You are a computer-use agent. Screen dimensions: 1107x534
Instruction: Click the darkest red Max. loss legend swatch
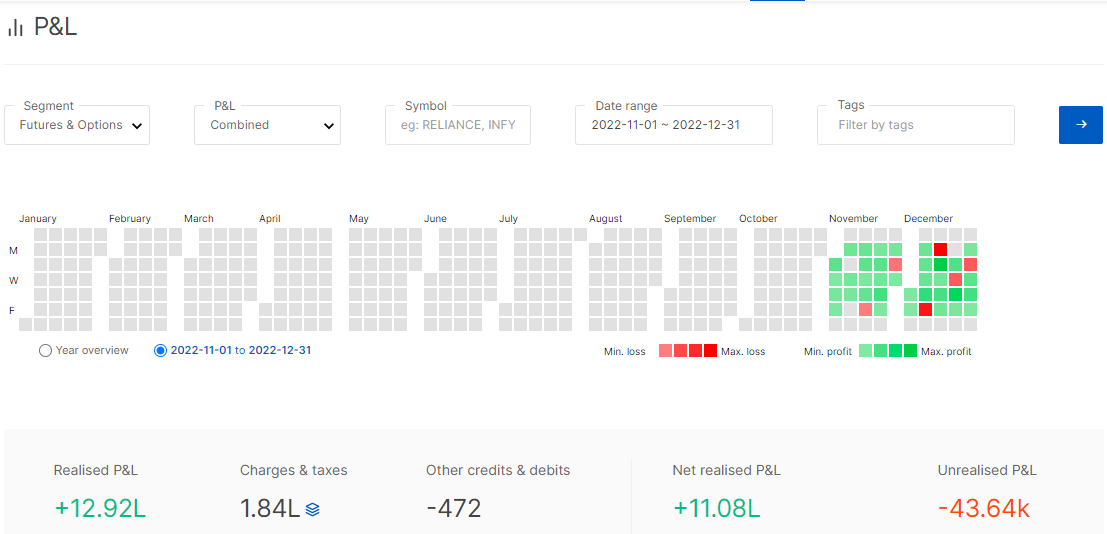pyautogui.click(x=710, y=350)
